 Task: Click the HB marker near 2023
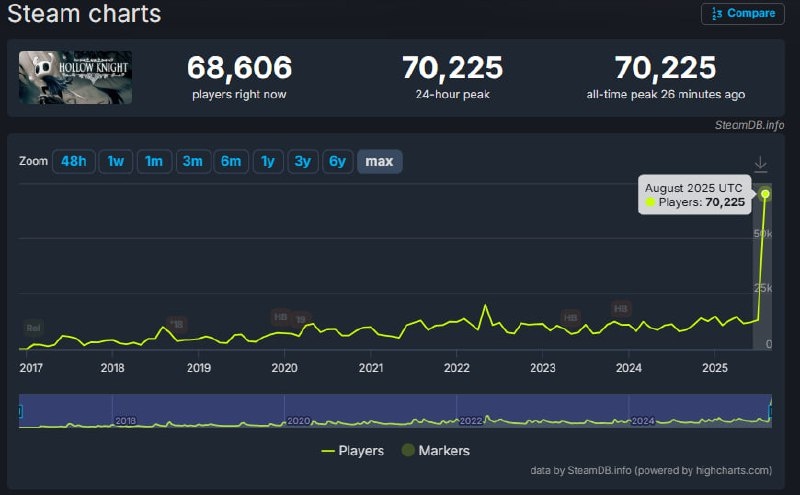[570, 317]
